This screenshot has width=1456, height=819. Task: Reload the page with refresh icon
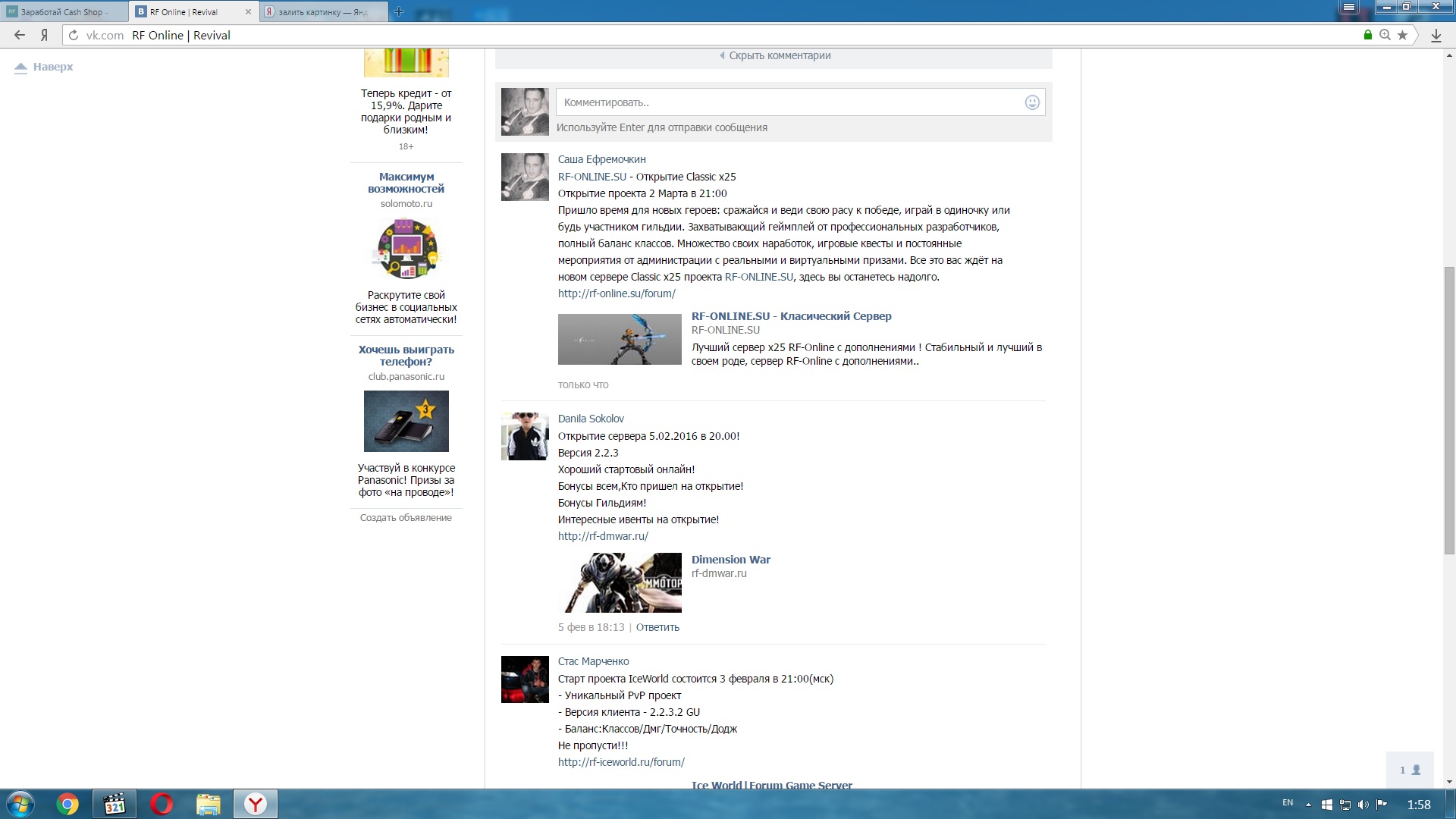(x=74, y=35)
